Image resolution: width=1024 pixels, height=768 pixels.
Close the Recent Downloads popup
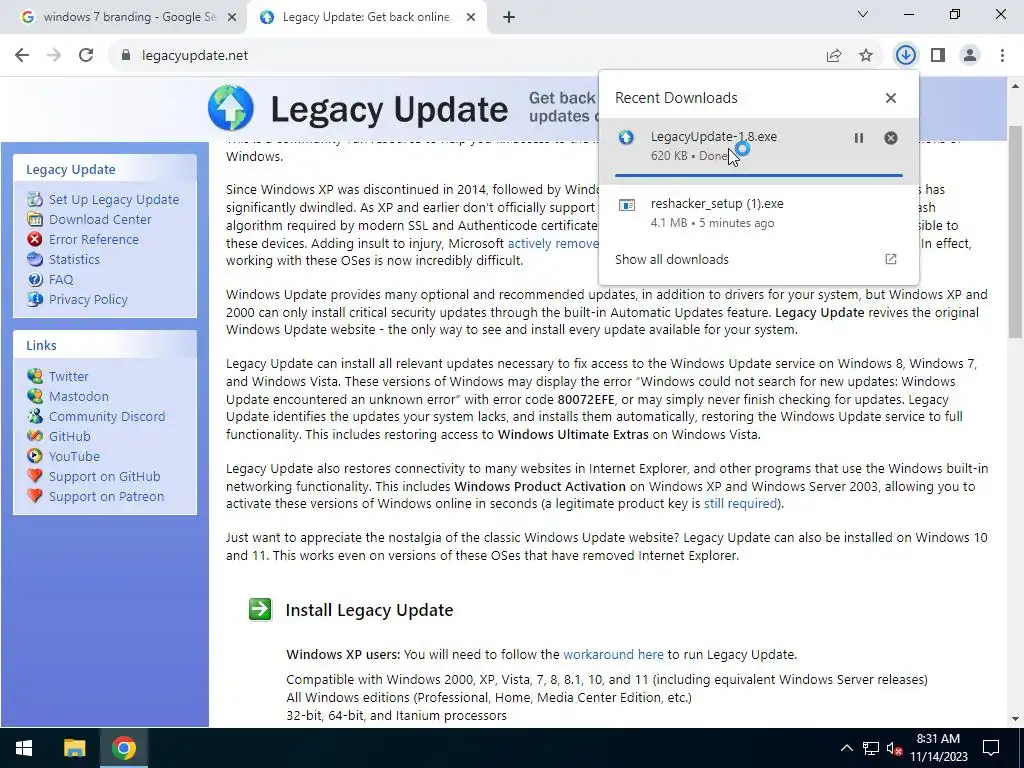coord(891,98)
